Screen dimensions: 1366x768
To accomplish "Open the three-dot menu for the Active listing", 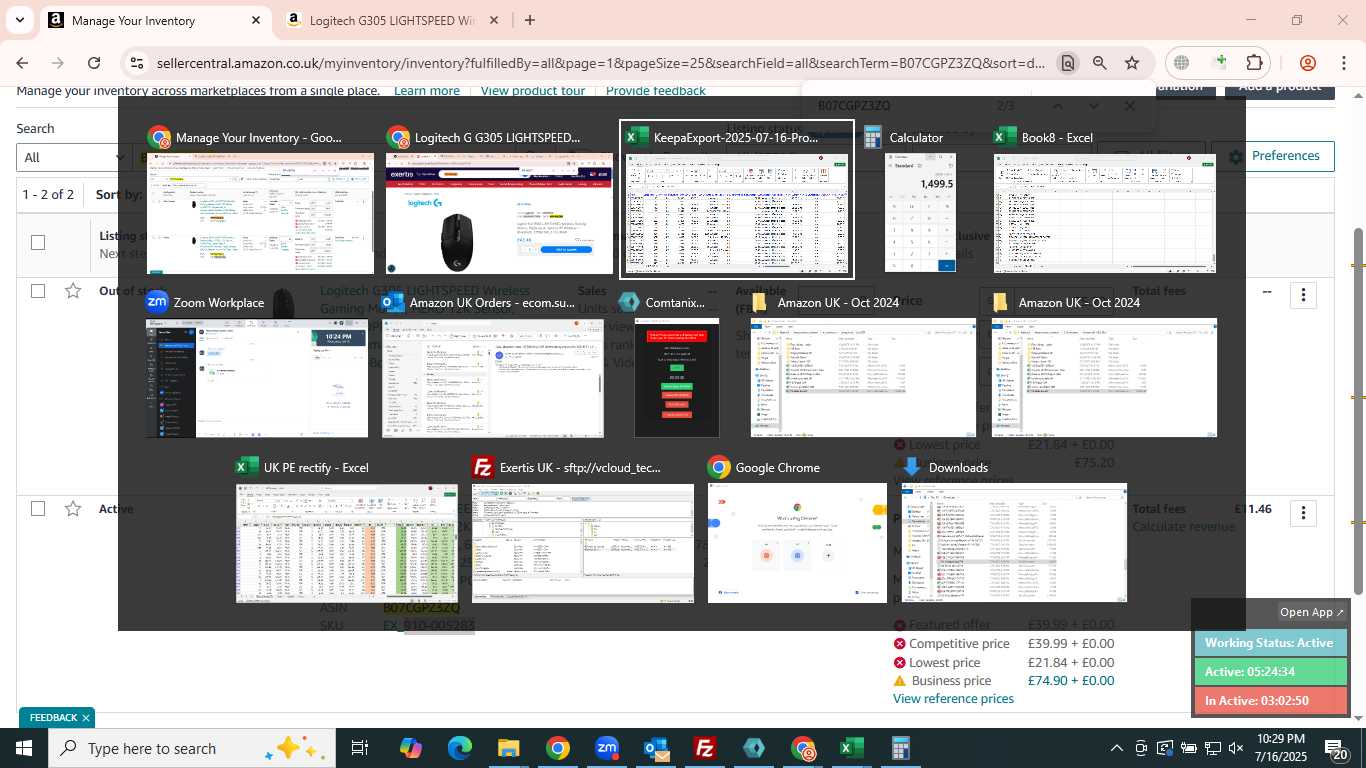I will tap(1303, 513).
